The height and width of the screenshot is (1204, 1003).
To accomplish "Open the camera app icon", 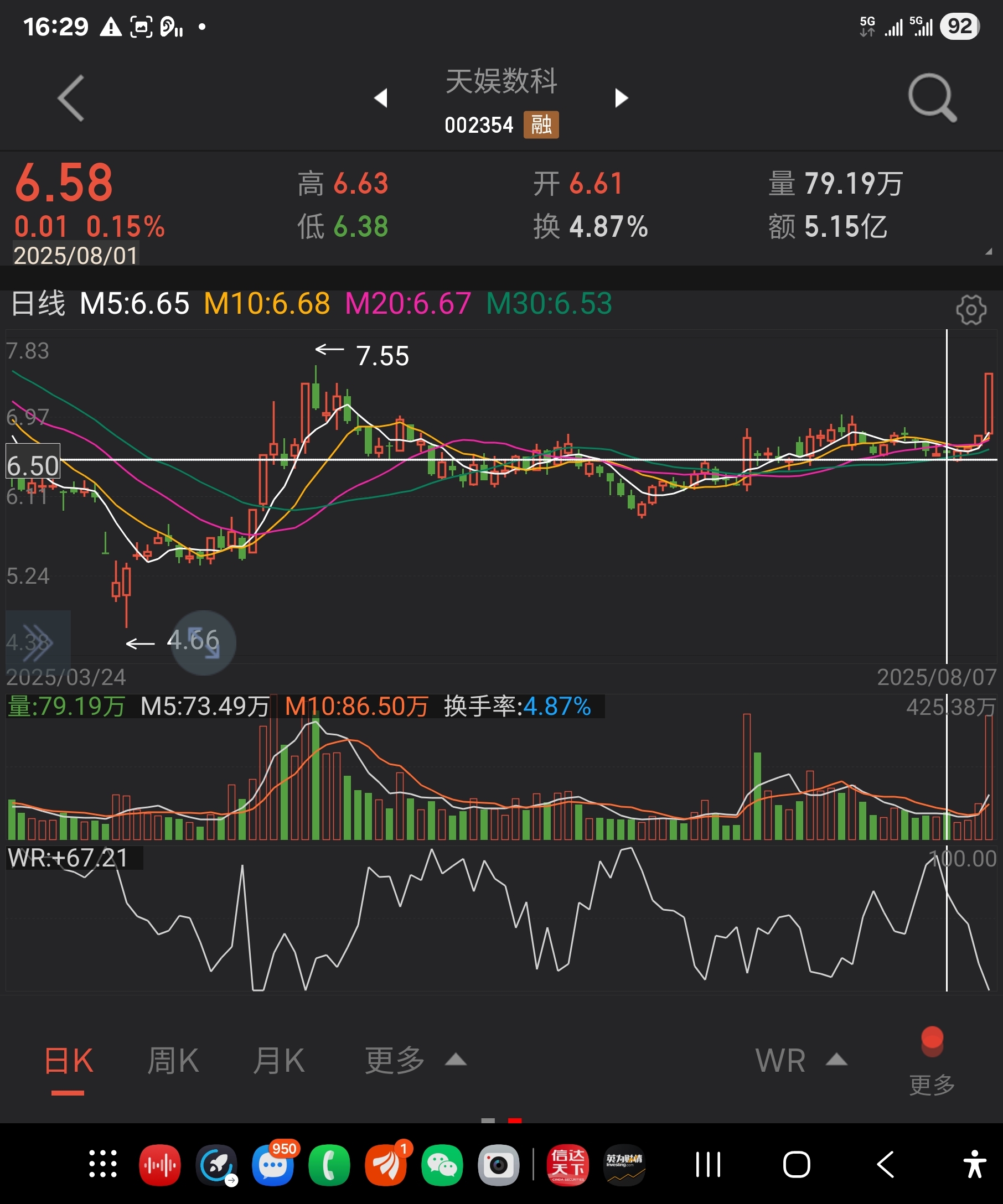I will (499, 1165).
